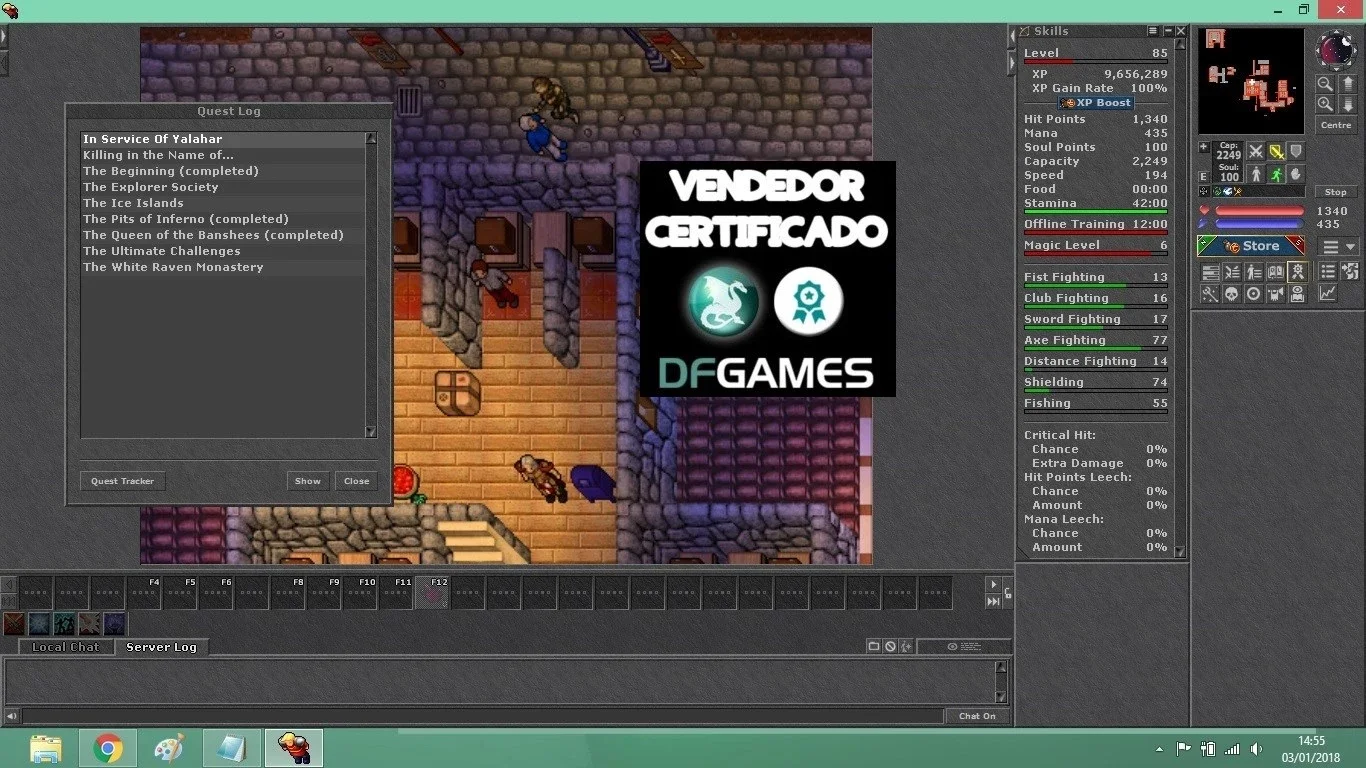The image size is (1366, 768).
Task: Open the open-book spell list icon
Action: coord(1276,272)
